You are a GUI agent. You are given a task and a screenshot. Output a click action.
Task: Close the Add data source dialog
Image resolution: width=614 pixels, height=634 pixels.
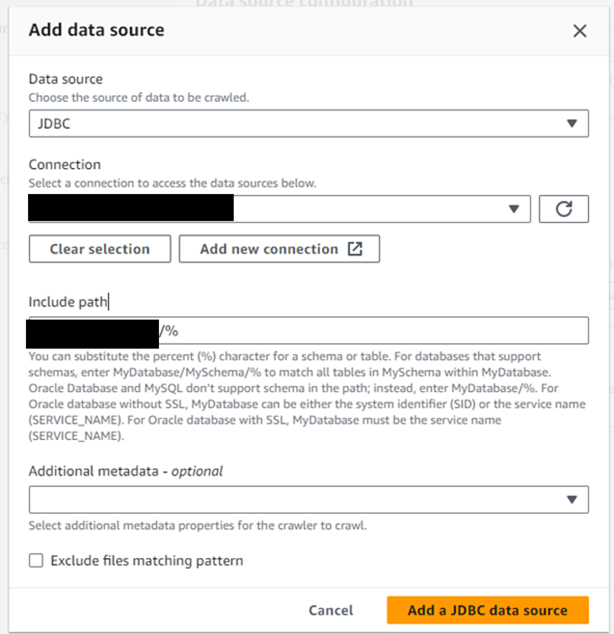click(580, 31)
